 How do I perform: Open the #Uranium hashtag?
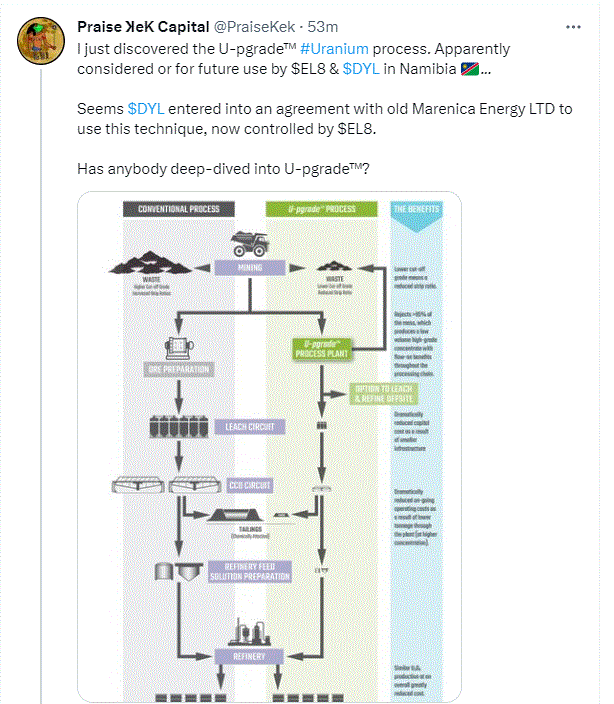(x=334, y=49)
